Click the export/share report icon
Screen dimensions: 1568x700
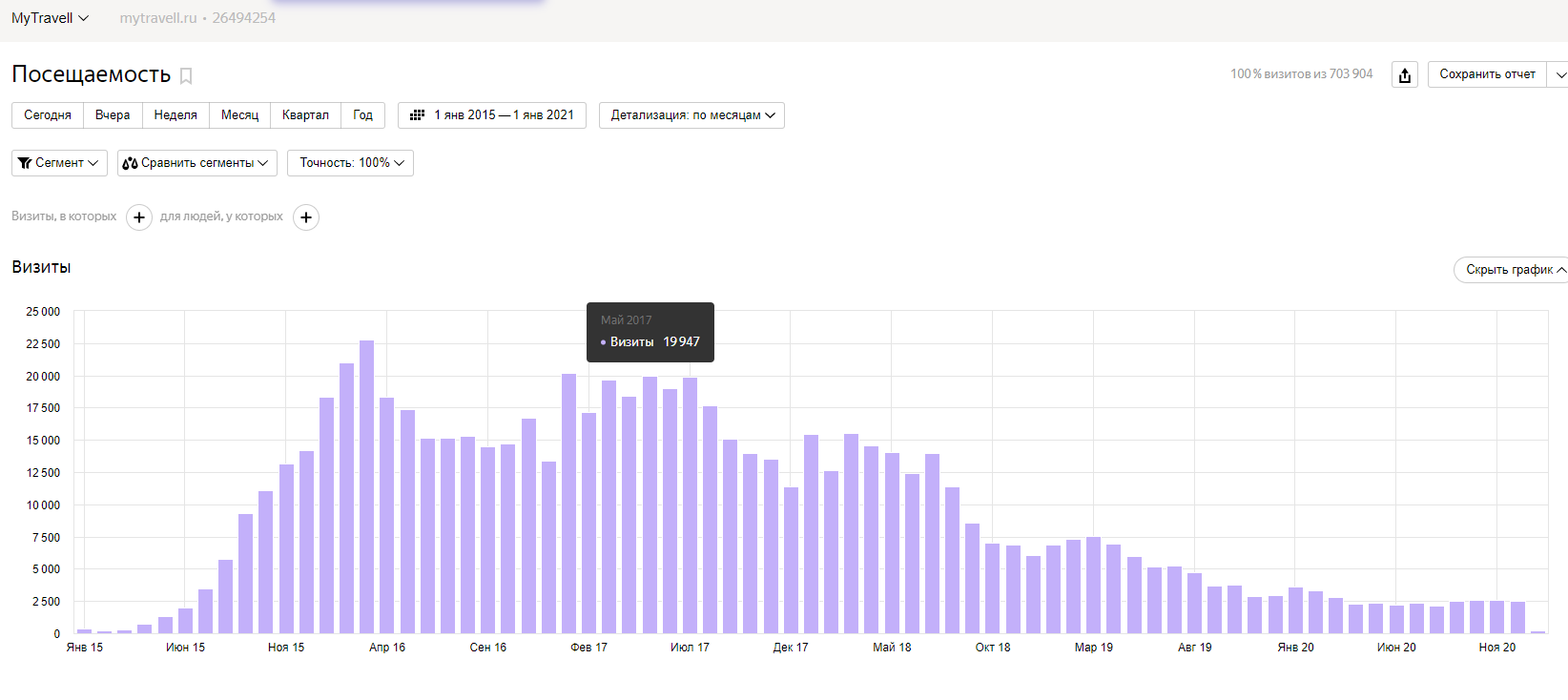click(1404, 75)
